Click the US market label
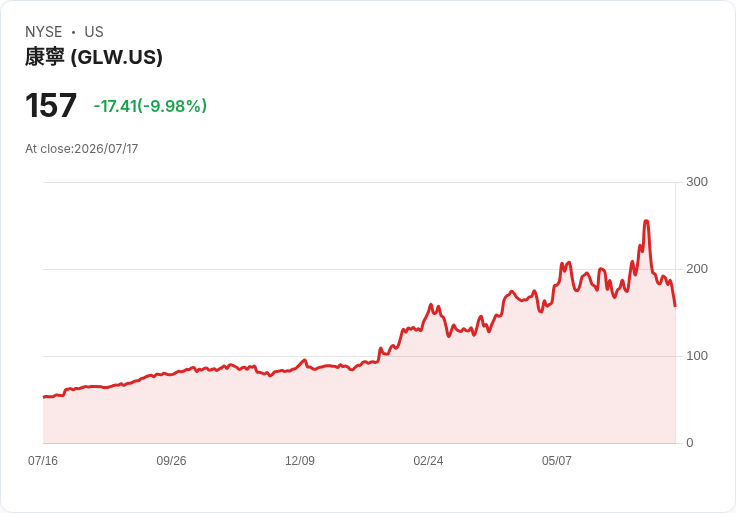The image size is (736, 513). (x=94, y=32)
